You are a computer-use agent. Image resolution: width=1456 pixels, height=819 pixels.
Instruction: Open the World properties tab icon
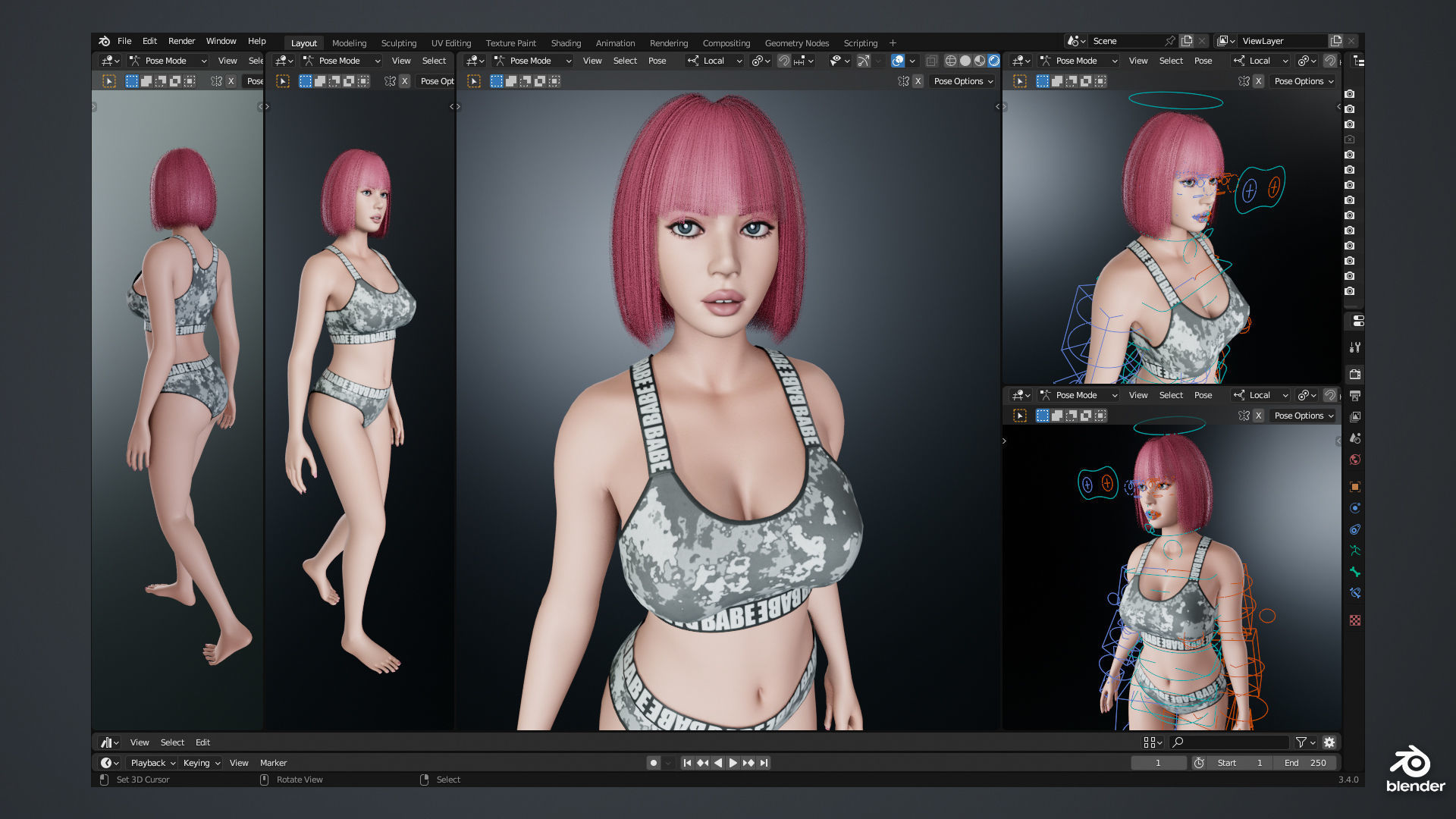1355,460
